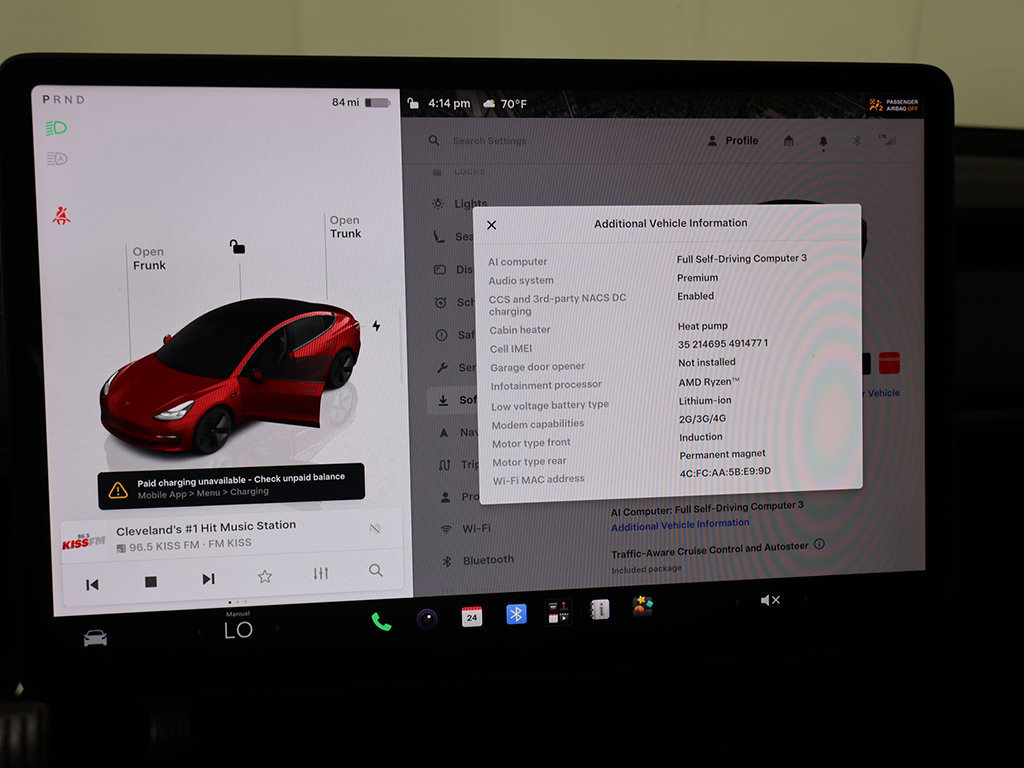Tap the LO climate temperature setting
This screenshot has height=768, width=1024.
click(x=238, y=629)
